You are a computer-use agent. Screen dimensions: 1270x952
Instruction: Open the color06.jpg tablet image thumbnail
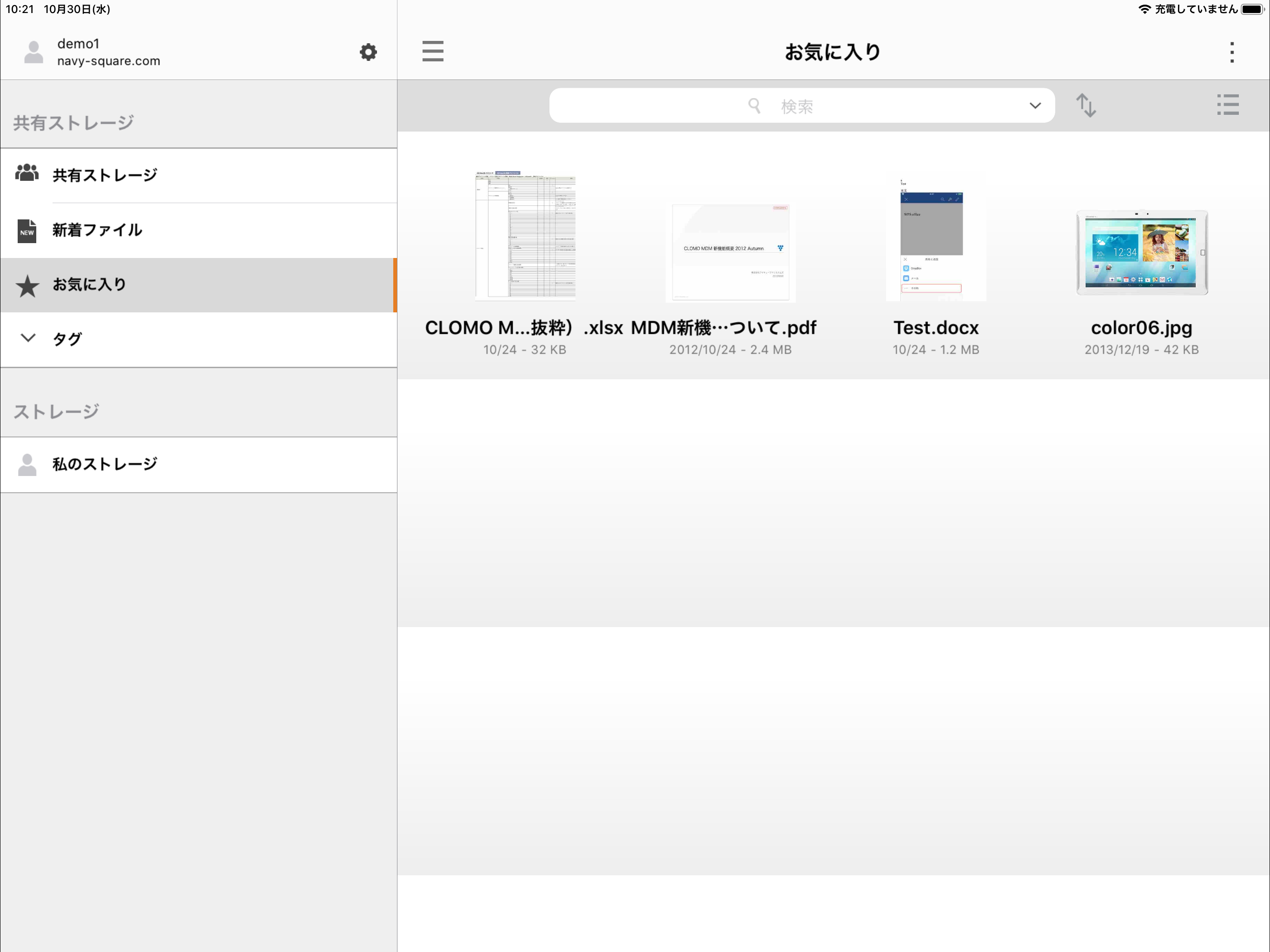click(1141, 252)
